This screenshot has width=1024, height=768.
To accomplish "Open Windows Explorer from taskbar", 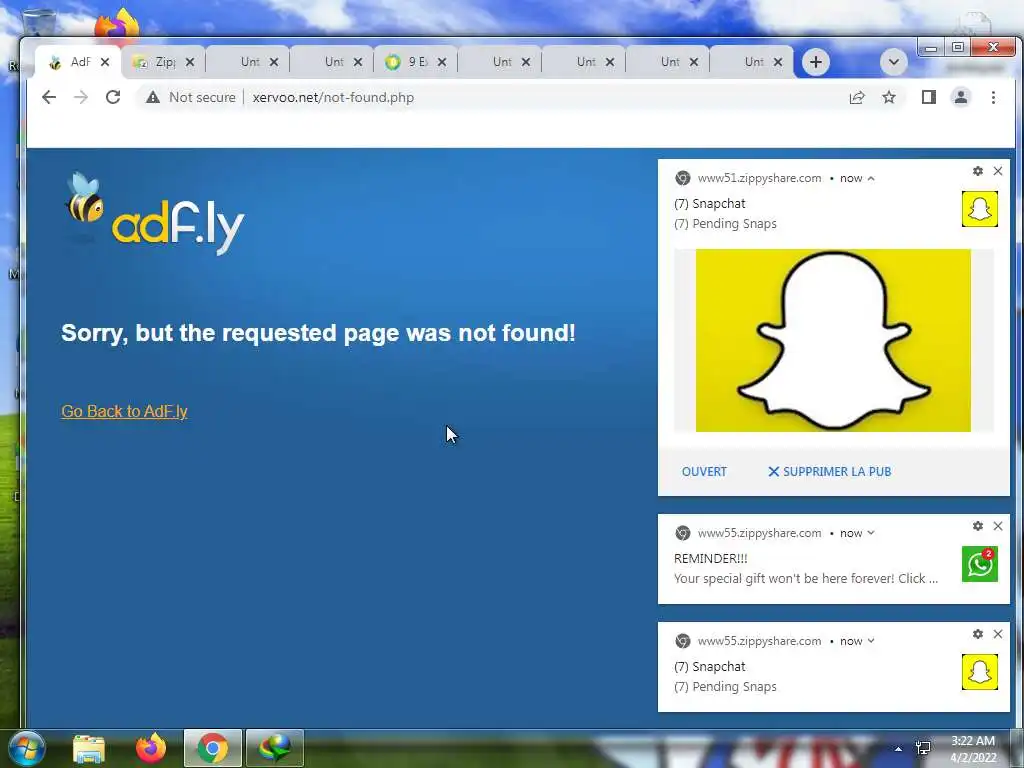I will pyautogui.click(x=89, y=748).
